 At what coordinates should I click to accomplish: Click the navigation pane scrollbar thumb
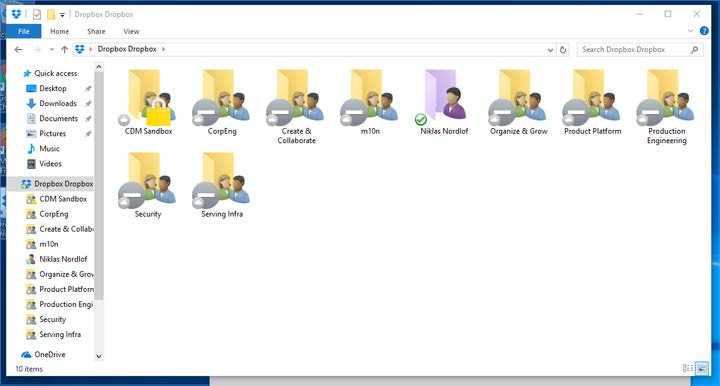point(99,186)
